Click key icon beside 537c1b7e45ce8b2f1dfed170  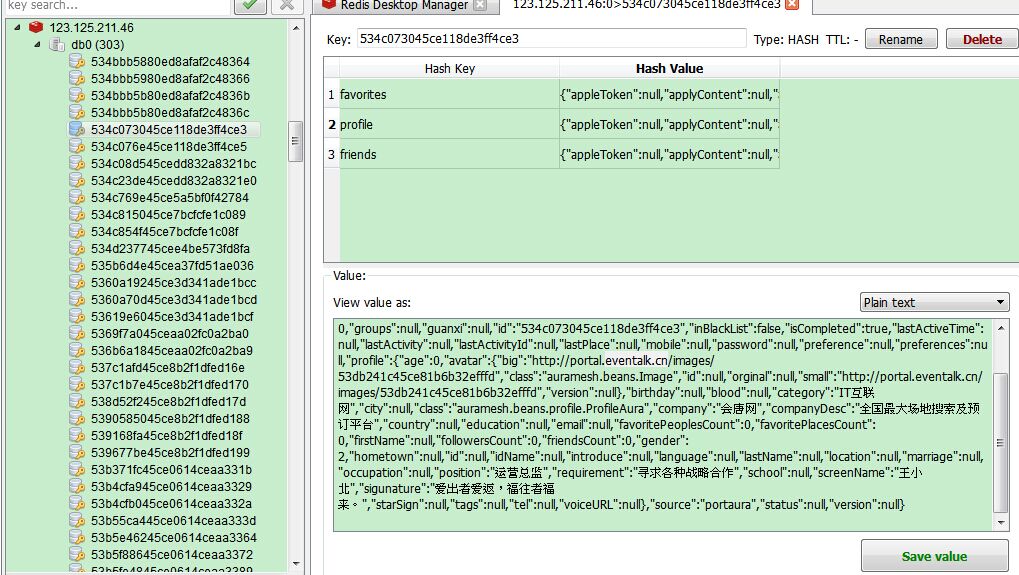coord(77,385)
